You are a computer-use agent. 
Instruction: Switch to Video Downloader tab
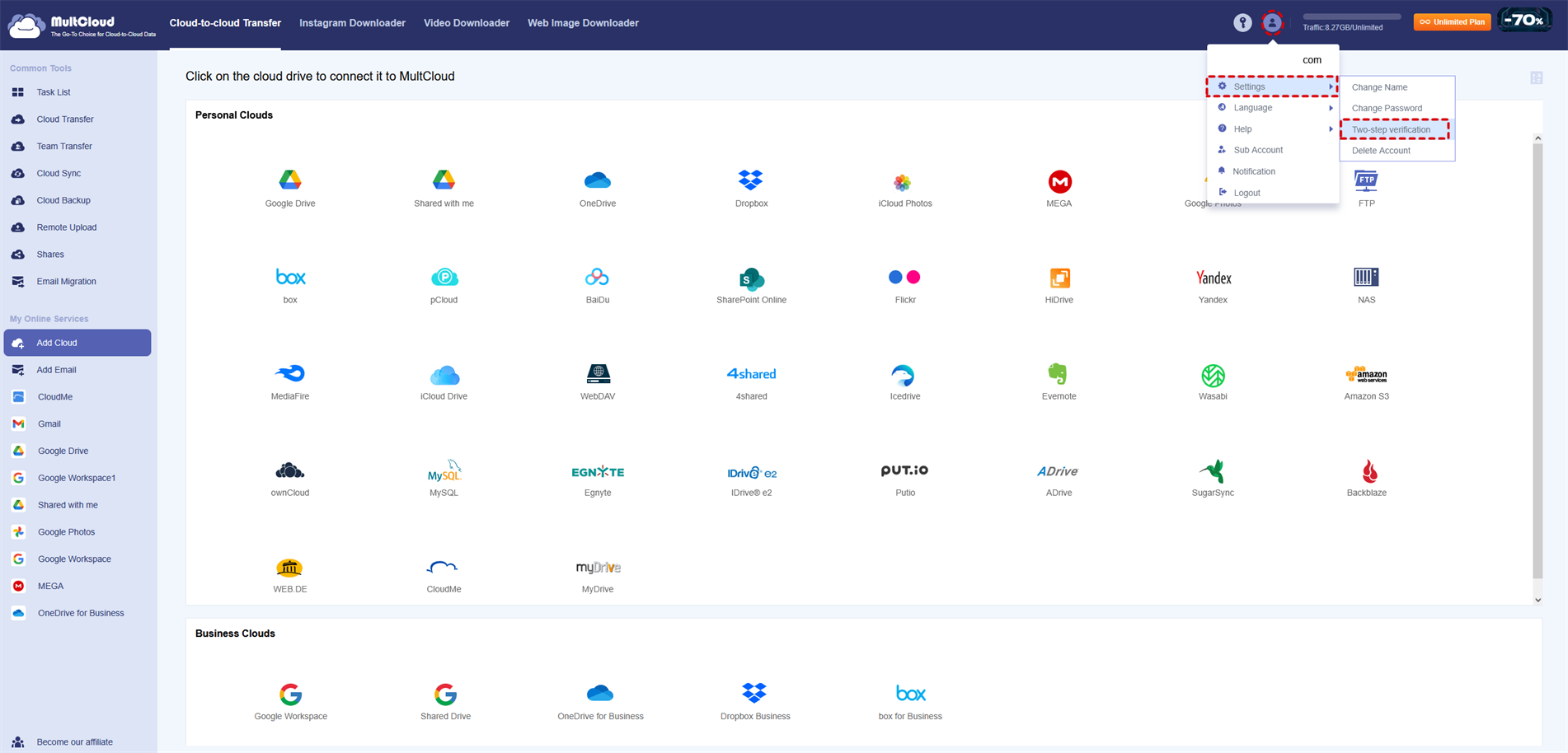pyautogui.click(x=467, y=23)
